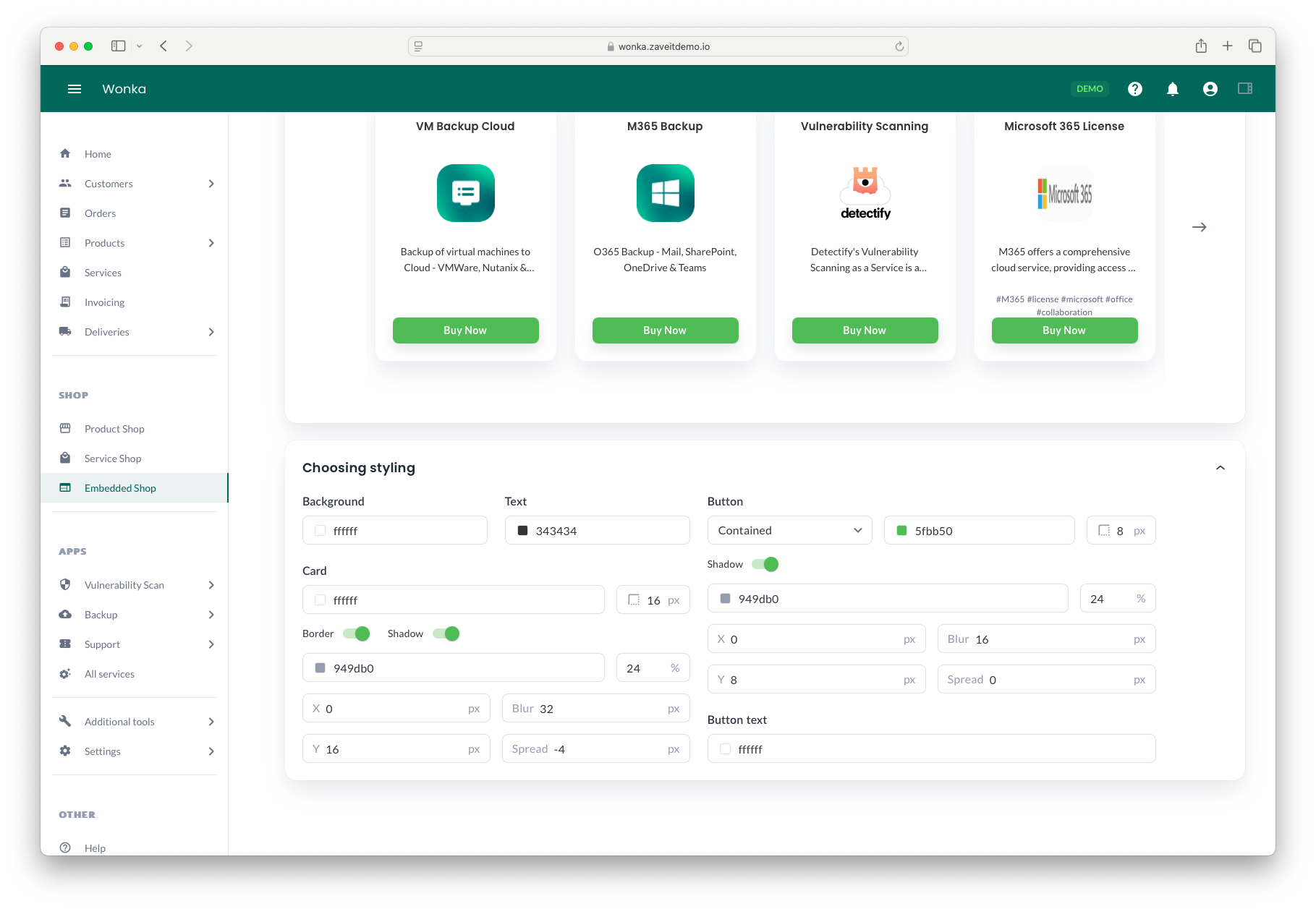Click the help question mark icon
Image resolution: width=1316 pixels, height=909 pixels.
(1134, 89)
